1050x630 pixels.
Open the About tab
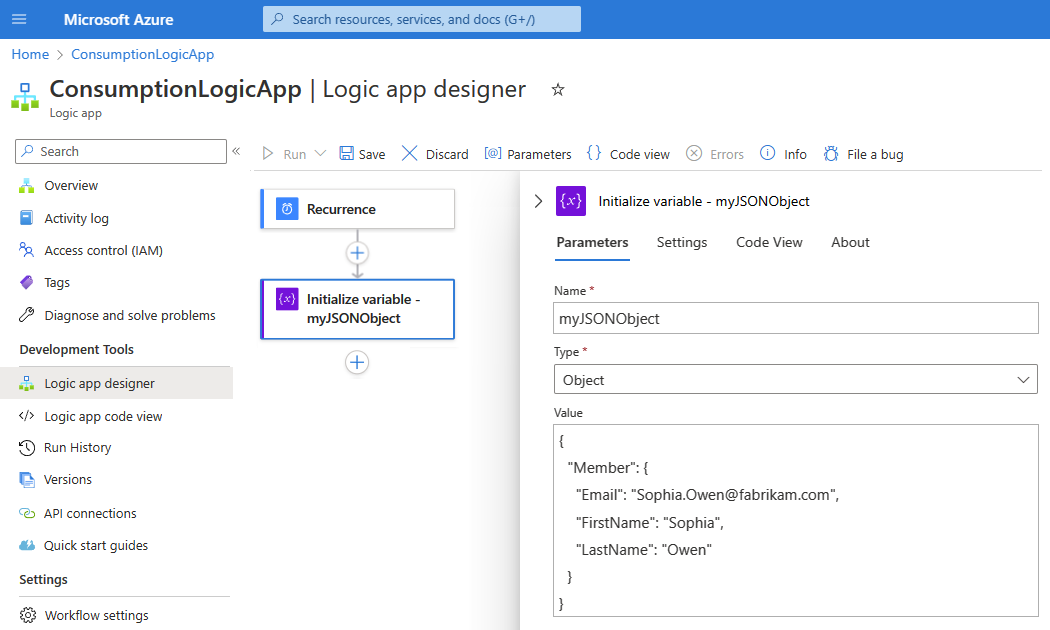(850, 242)
